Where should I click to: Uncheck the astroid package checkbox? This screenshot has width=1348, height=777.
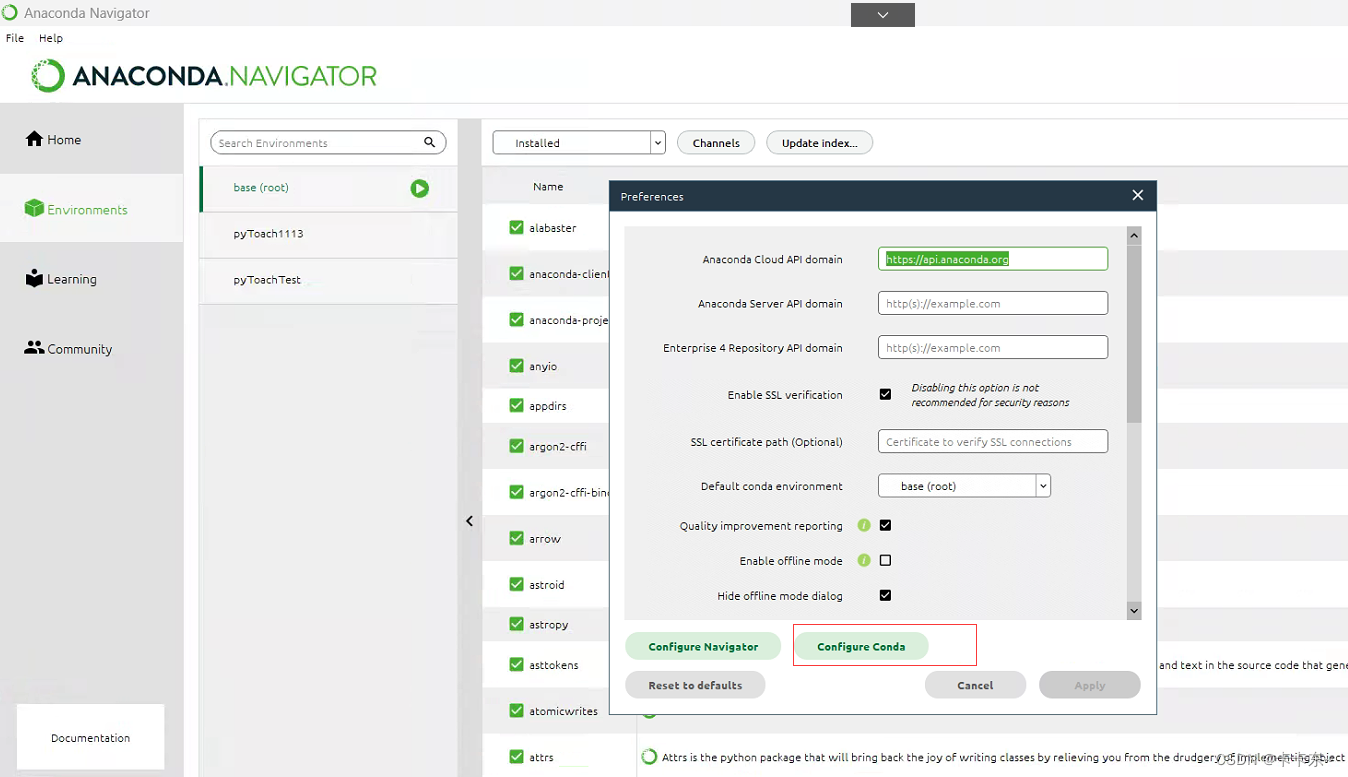[x=516, y=583]
